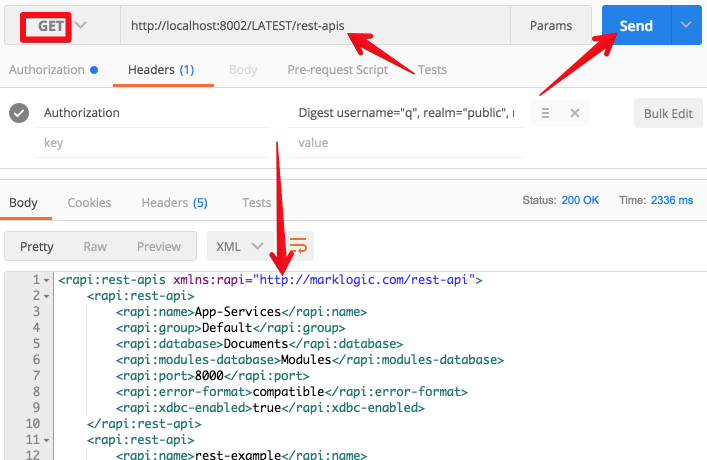Open the response Cookies tab
This screenshot has width=707, height=460.
click(x=89, y=203)
